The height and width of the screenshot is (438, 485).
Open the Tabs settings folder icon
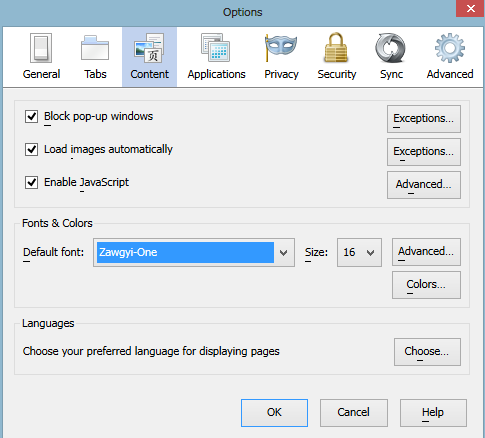[x=95, y=48]
